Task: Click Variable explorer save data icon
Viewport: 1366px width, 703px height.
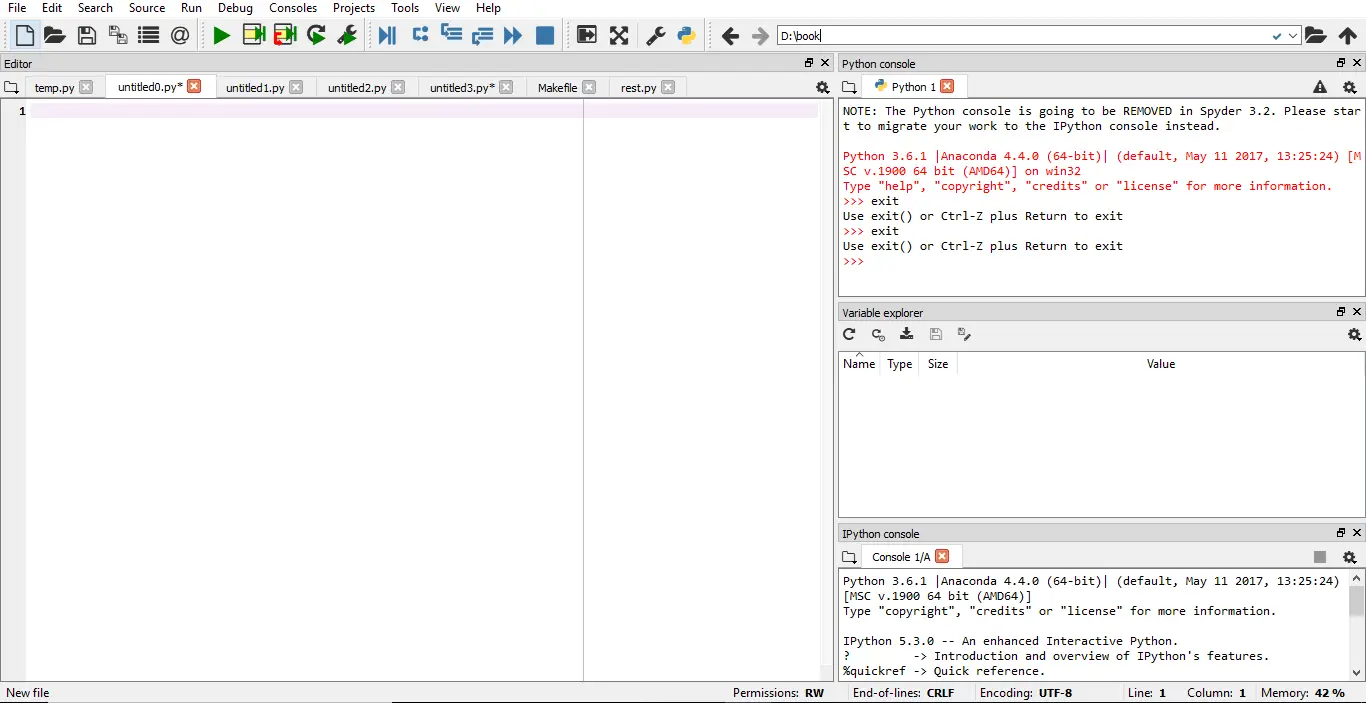Action: coord(935,334)
